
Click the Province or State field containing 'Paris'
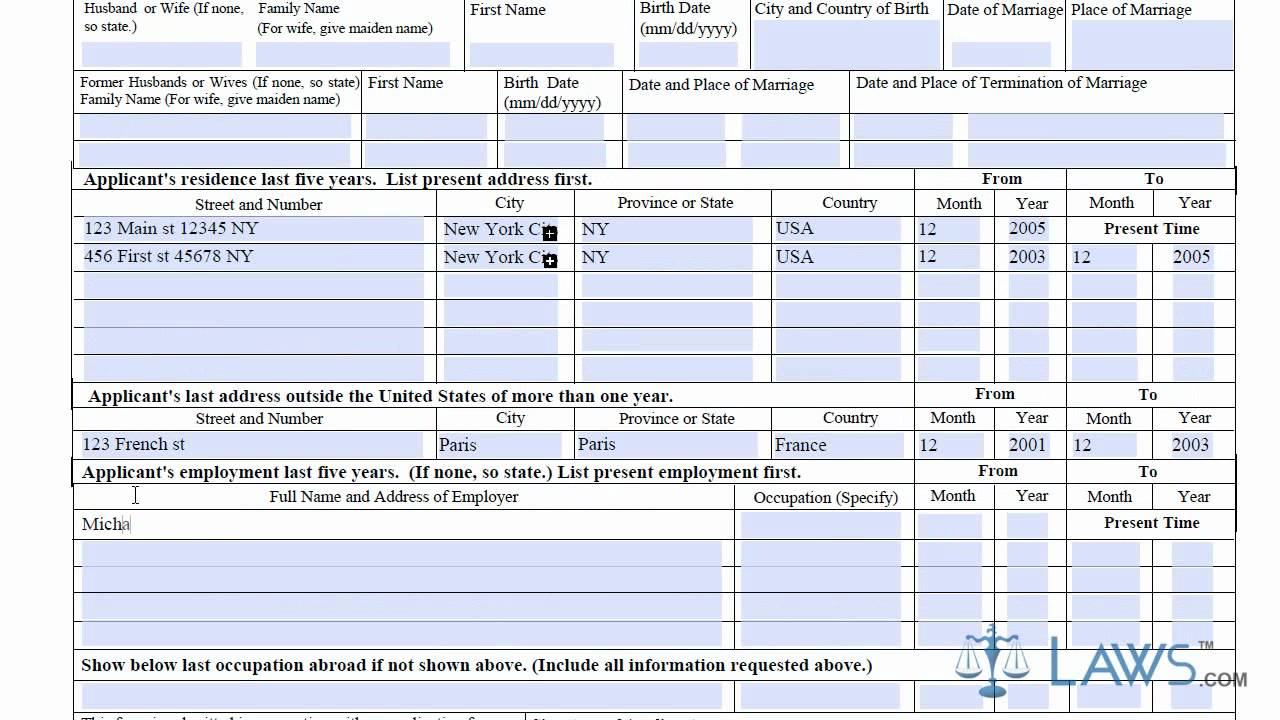[x=668, y=445]
